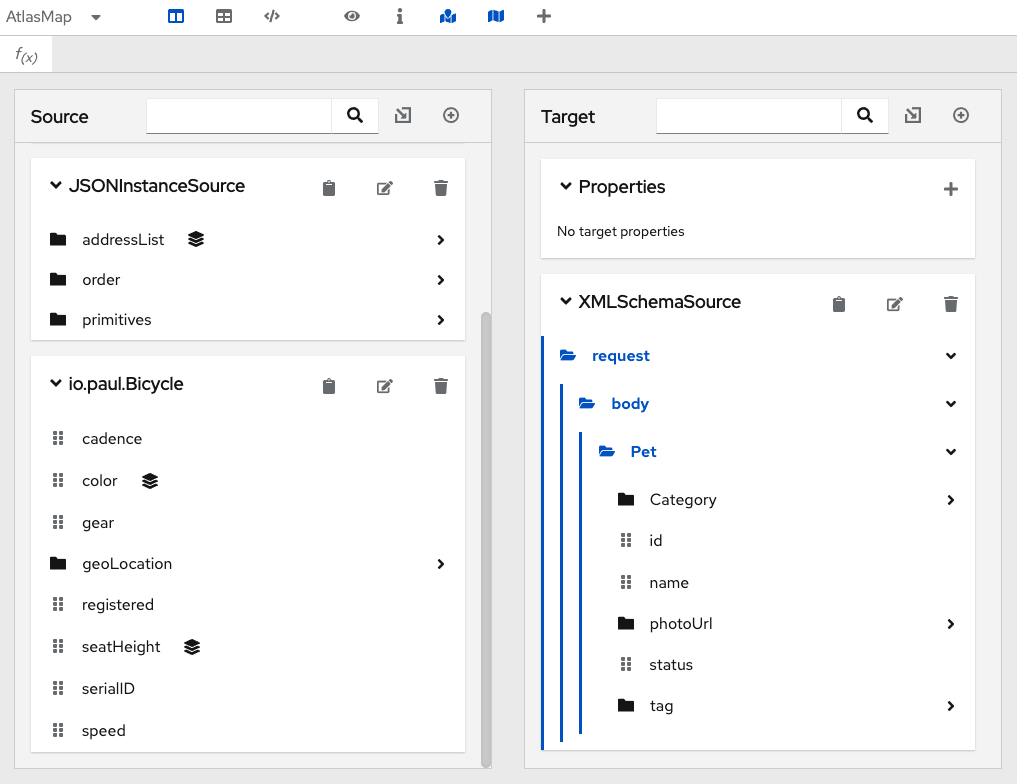1017x784 pixels.
Task: Click the clipboard icon for XMLSchemaSource
Action: [839, 304]
